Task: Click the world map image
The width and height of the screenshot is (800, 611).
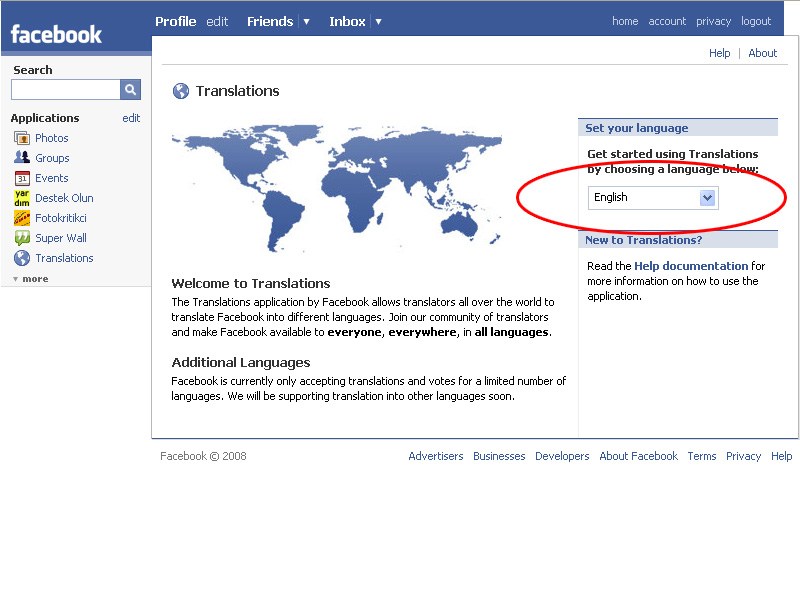Action: (337, 189)
